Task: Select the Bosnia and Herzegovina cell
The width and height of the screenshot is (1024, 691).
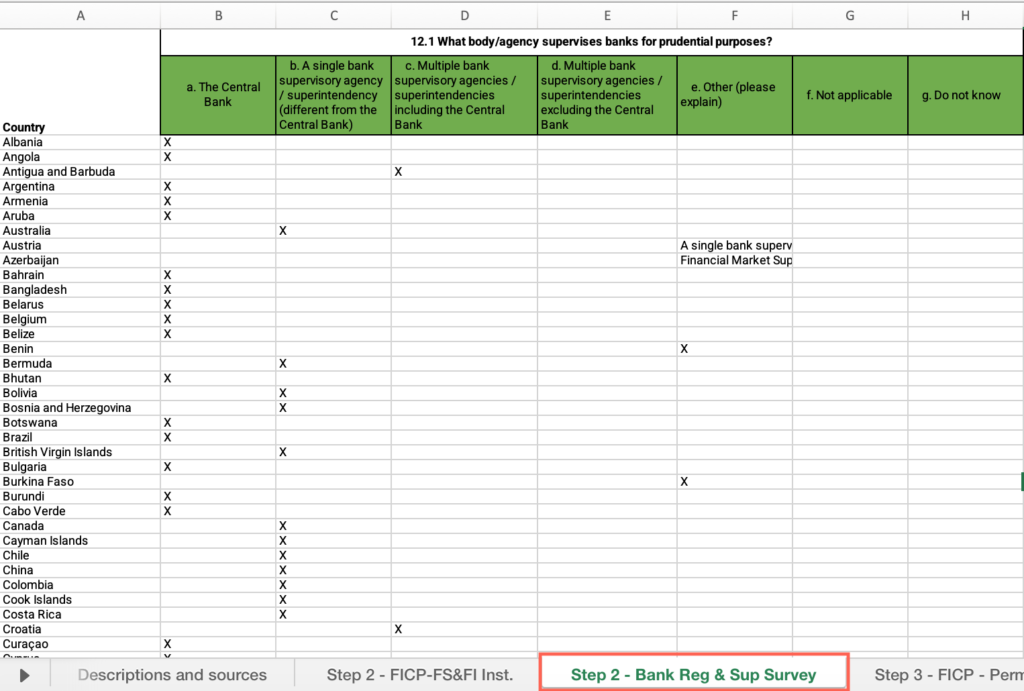Action: click(80, 408)
